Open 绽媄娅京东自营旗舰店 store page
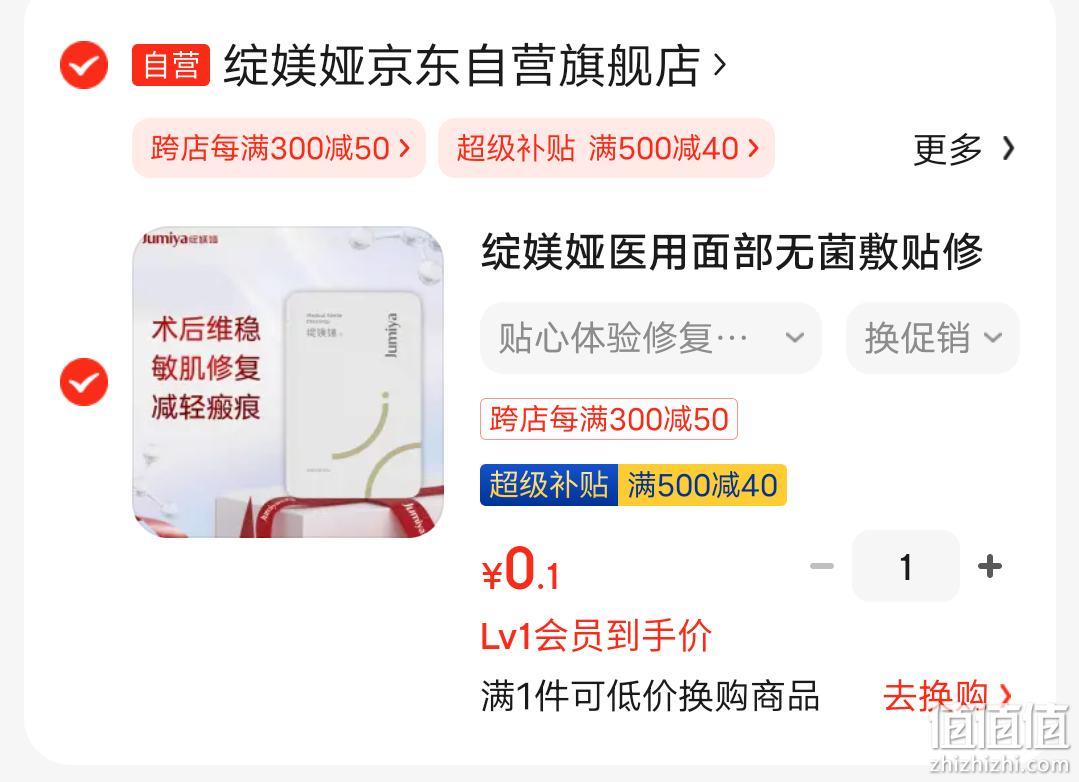The width and height of the screenshot is (1079, 782). (x=462, y=66)
